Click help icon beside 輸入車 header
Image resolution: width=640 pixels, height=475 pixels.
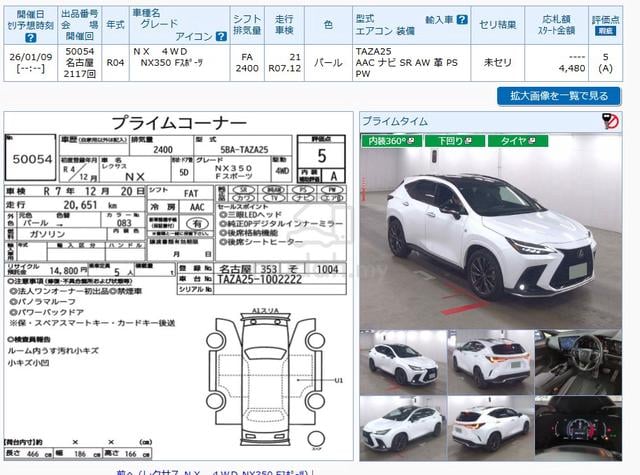click(x=462, y=19)
